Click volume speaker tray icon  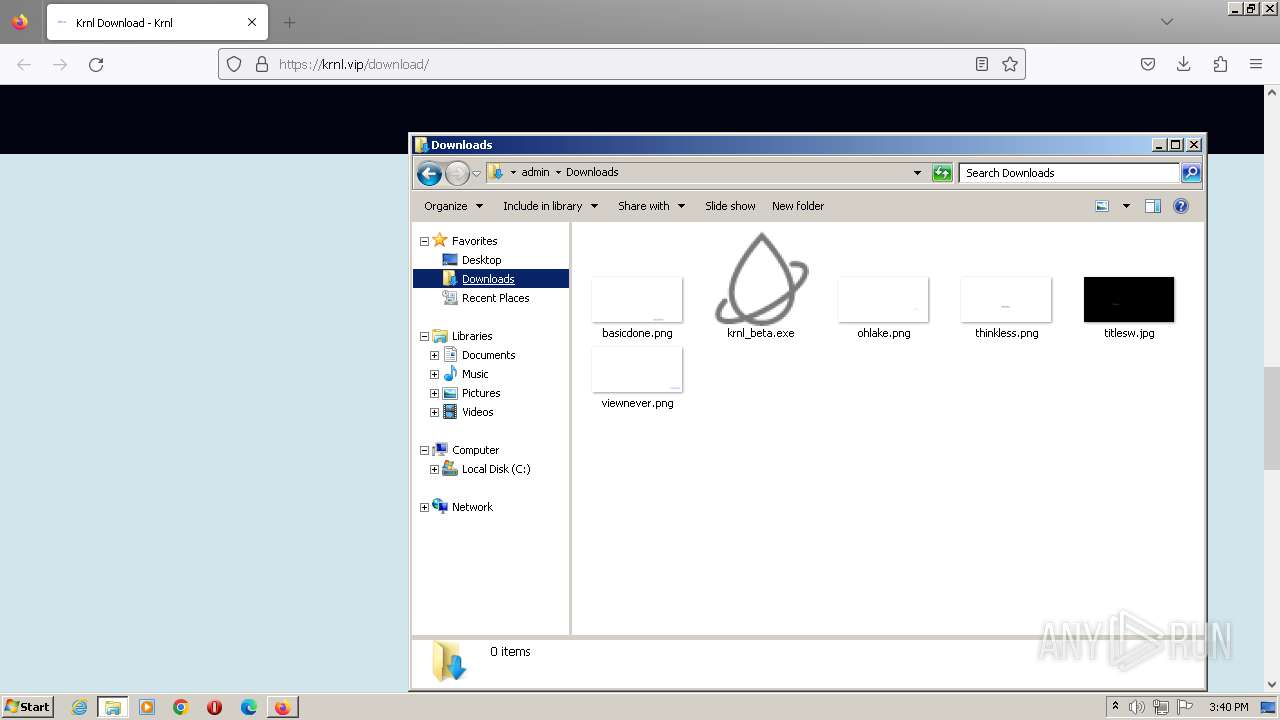click(x=1137, y=707)
